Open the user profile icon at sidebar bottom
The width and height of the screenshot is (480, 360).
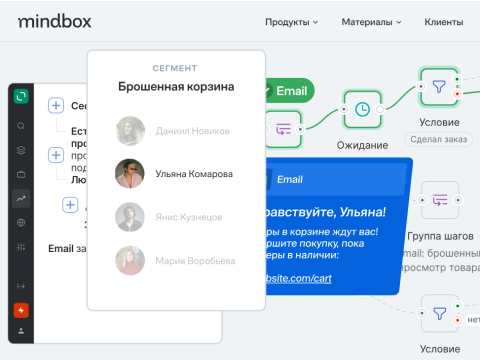21,331
